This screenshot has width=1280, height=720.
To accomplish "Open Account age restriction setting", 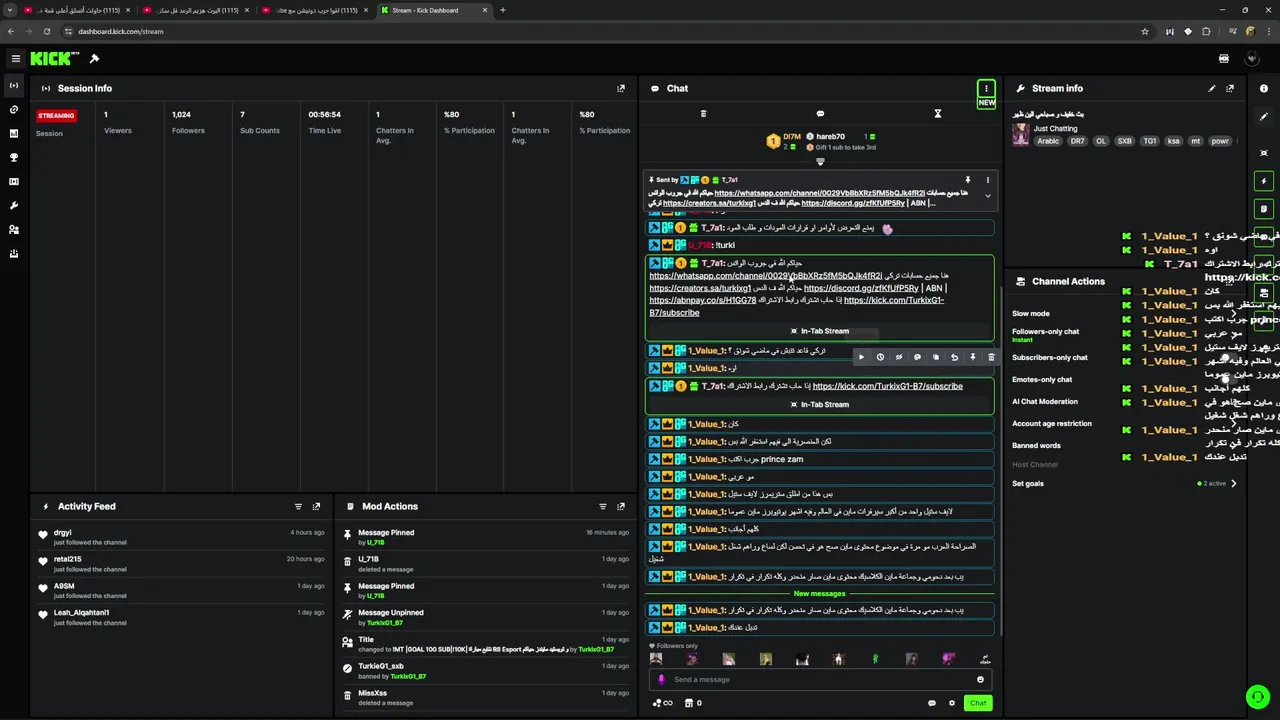I will (1052, 423).
